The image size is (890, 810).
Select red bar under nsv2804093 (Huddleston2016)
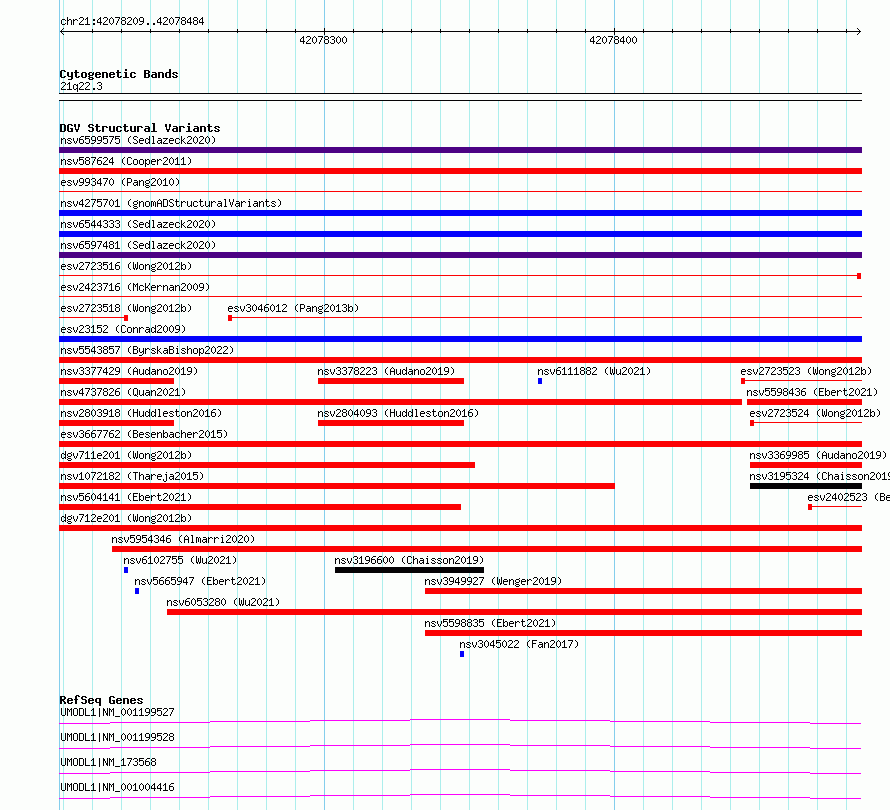tap(391, 423)
